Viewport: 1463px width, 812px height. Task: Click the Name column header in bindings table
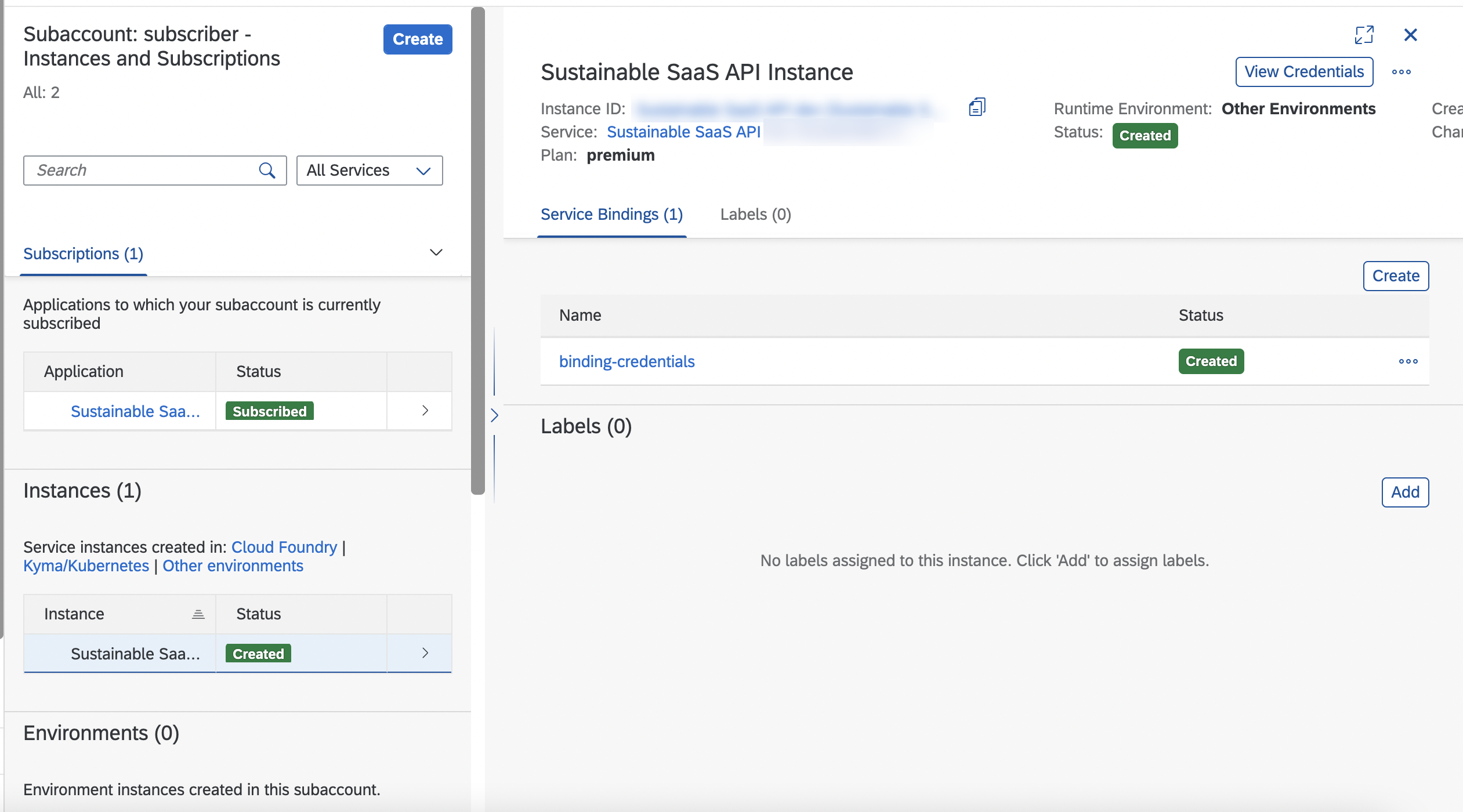click(x=580, y=316)
